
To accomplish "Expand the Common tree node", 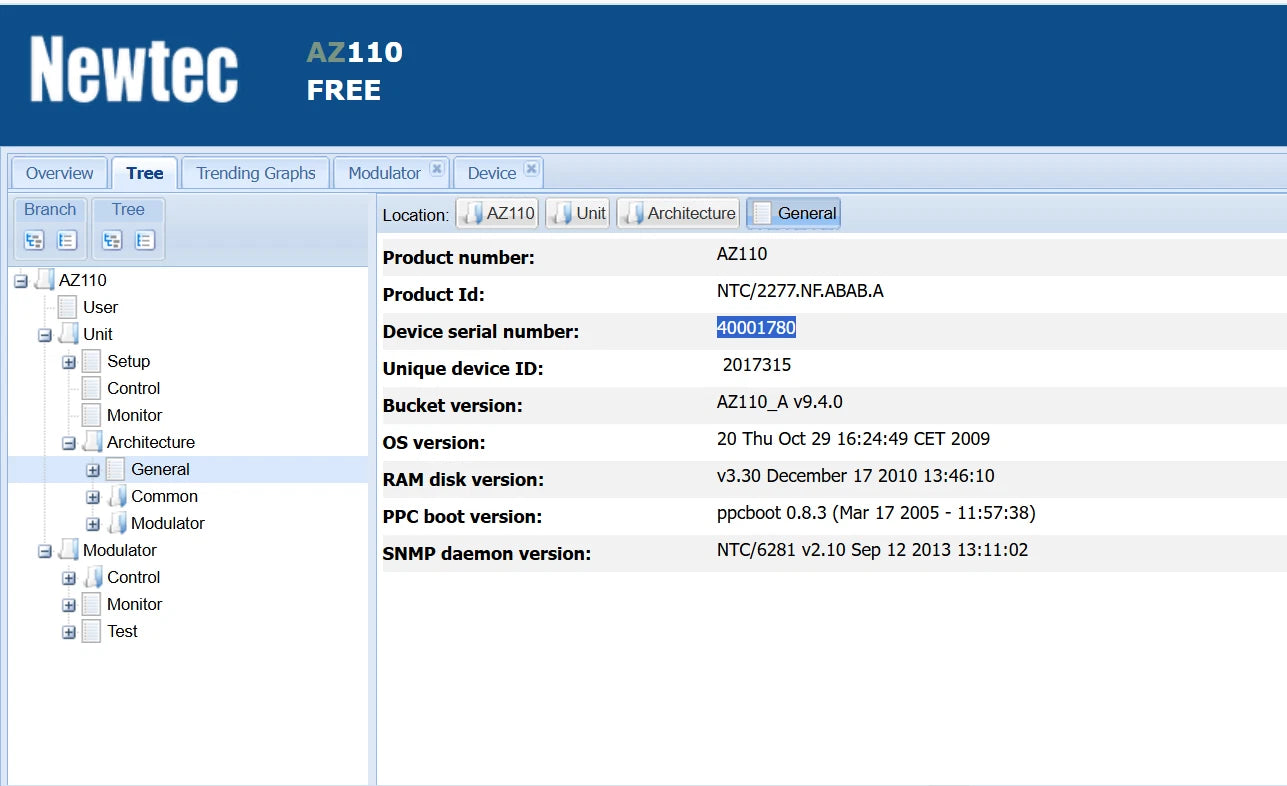I will (93, 497).
